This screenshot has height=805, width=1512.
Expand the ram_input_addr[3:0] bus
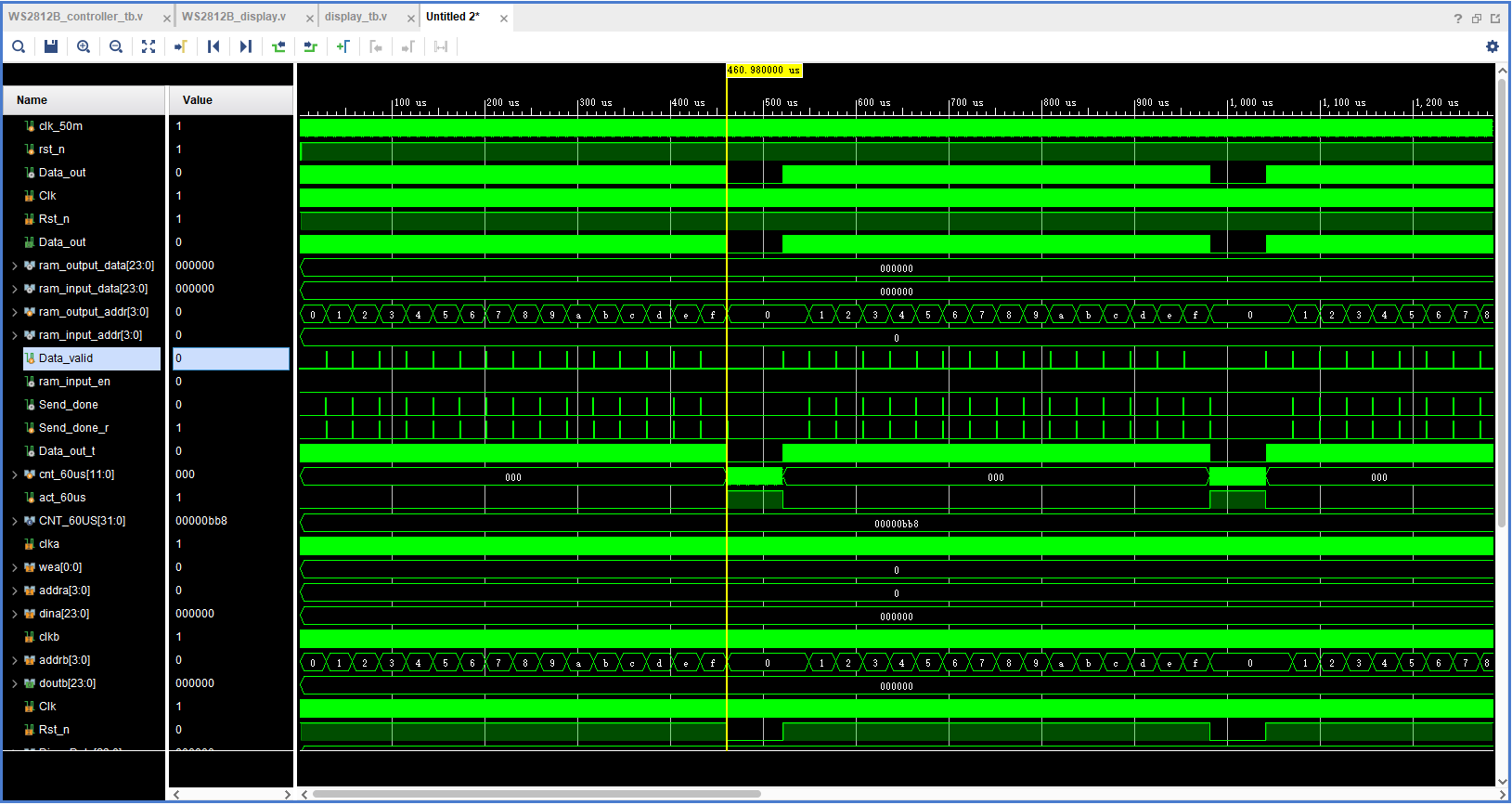coord(15,335)
